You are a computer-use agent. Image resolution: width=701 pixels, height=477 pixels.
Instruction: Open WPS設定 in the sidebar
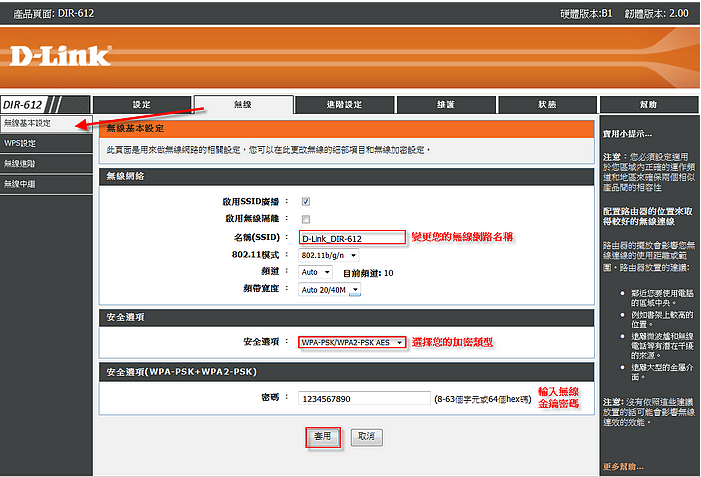click(x=46, y=144)
